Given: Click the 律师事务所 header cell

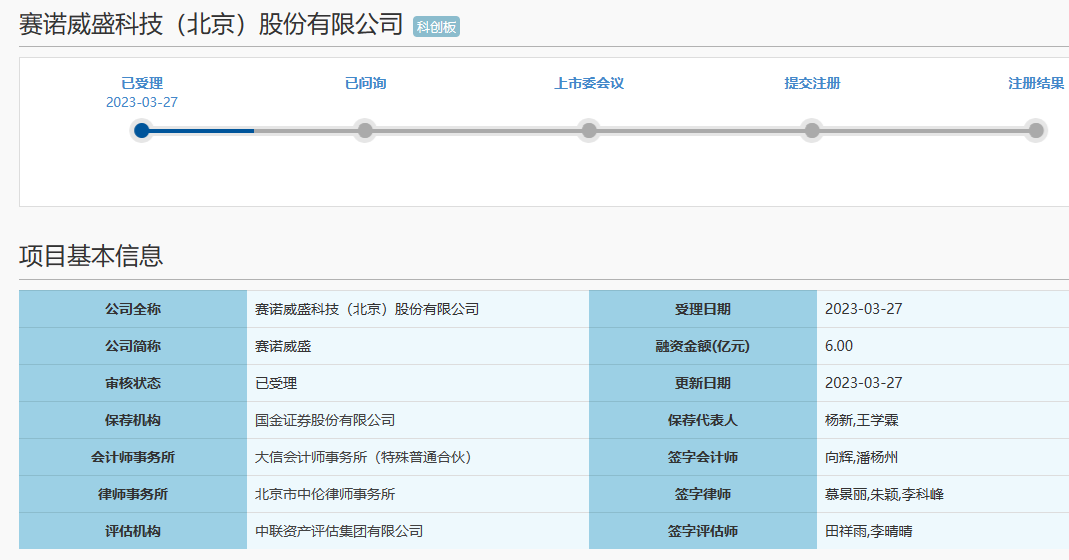Looking at the screenshot, I should click(x=133, y=494).
